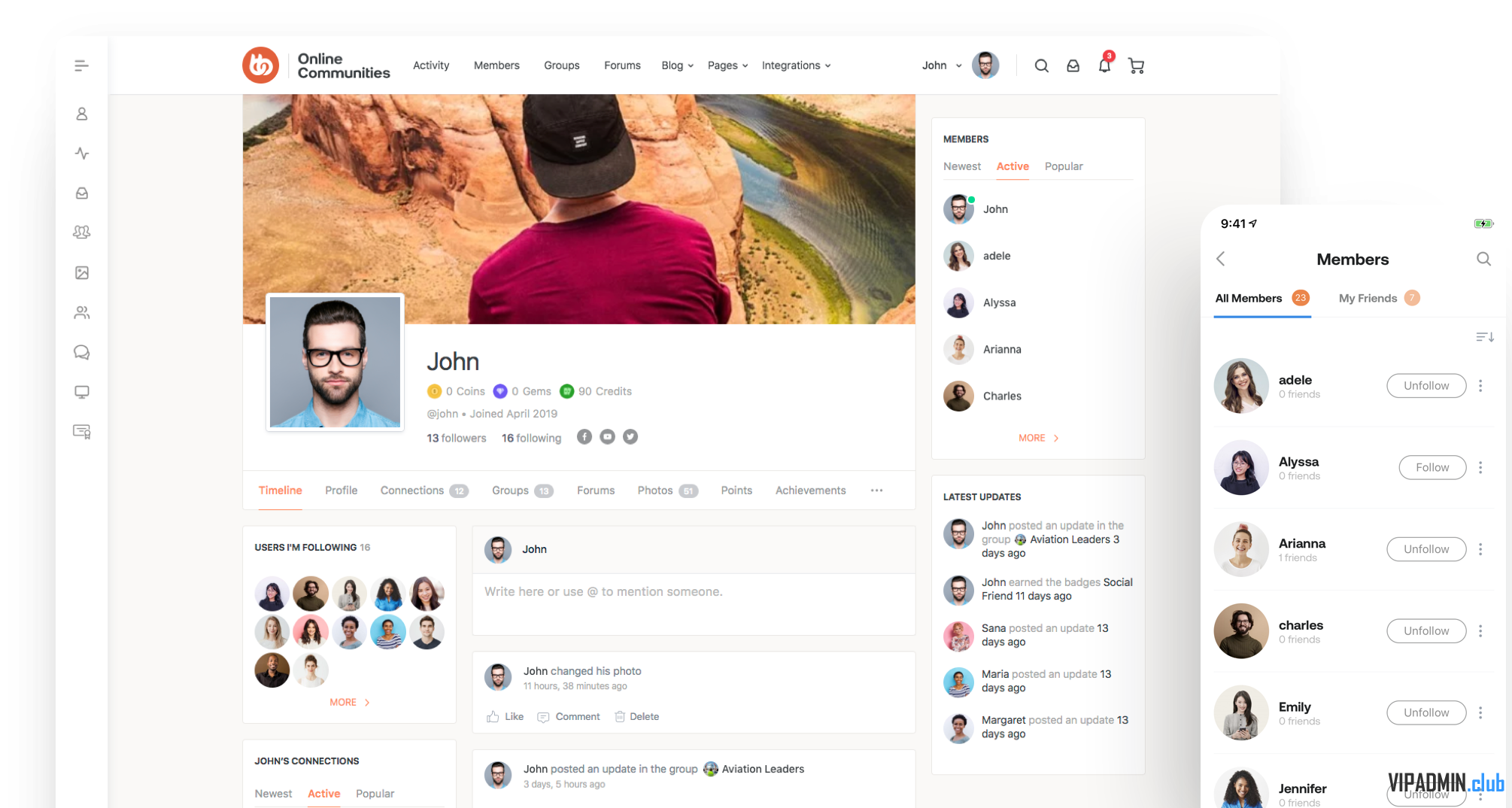Open options menu for charles in mobile list
This screenshot has height=808, width=1512.
click(1480, 631)
